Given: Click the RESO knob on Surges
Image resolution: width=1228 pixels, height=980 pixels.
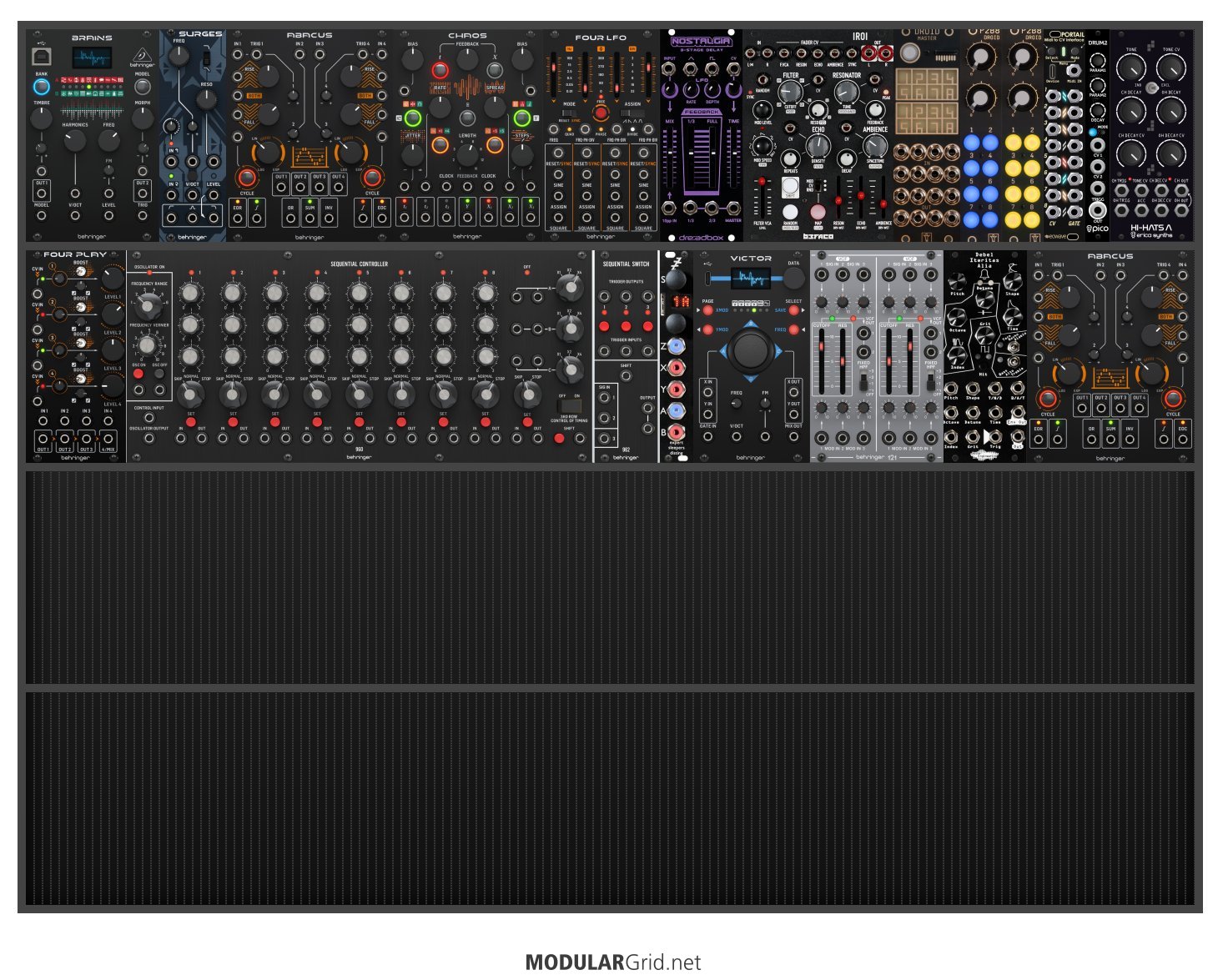Looking at the screenshot, I should pos(206,100).
